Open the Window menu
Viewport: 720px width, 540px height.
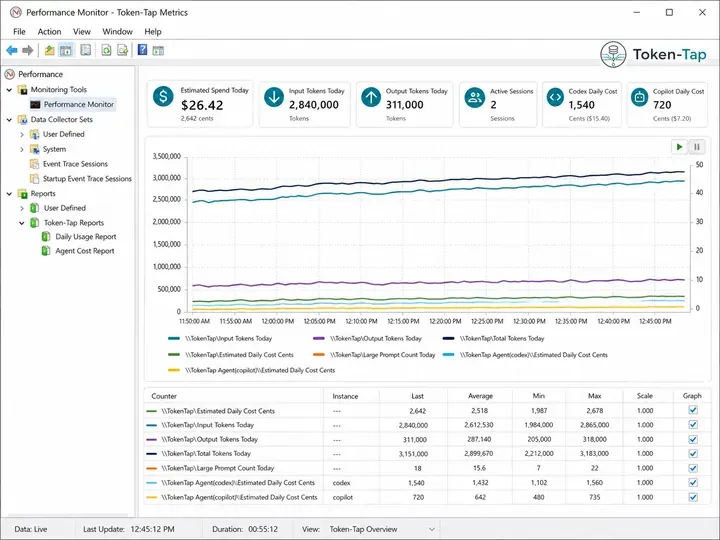pyautogui.click(x=118, y=32)
